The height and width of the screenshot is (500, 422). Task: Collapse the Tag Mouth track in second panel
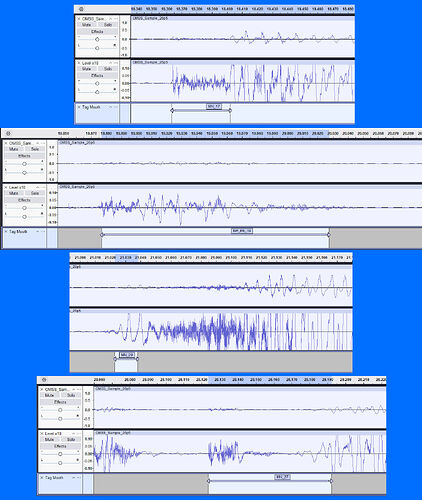tap(37, 231)
